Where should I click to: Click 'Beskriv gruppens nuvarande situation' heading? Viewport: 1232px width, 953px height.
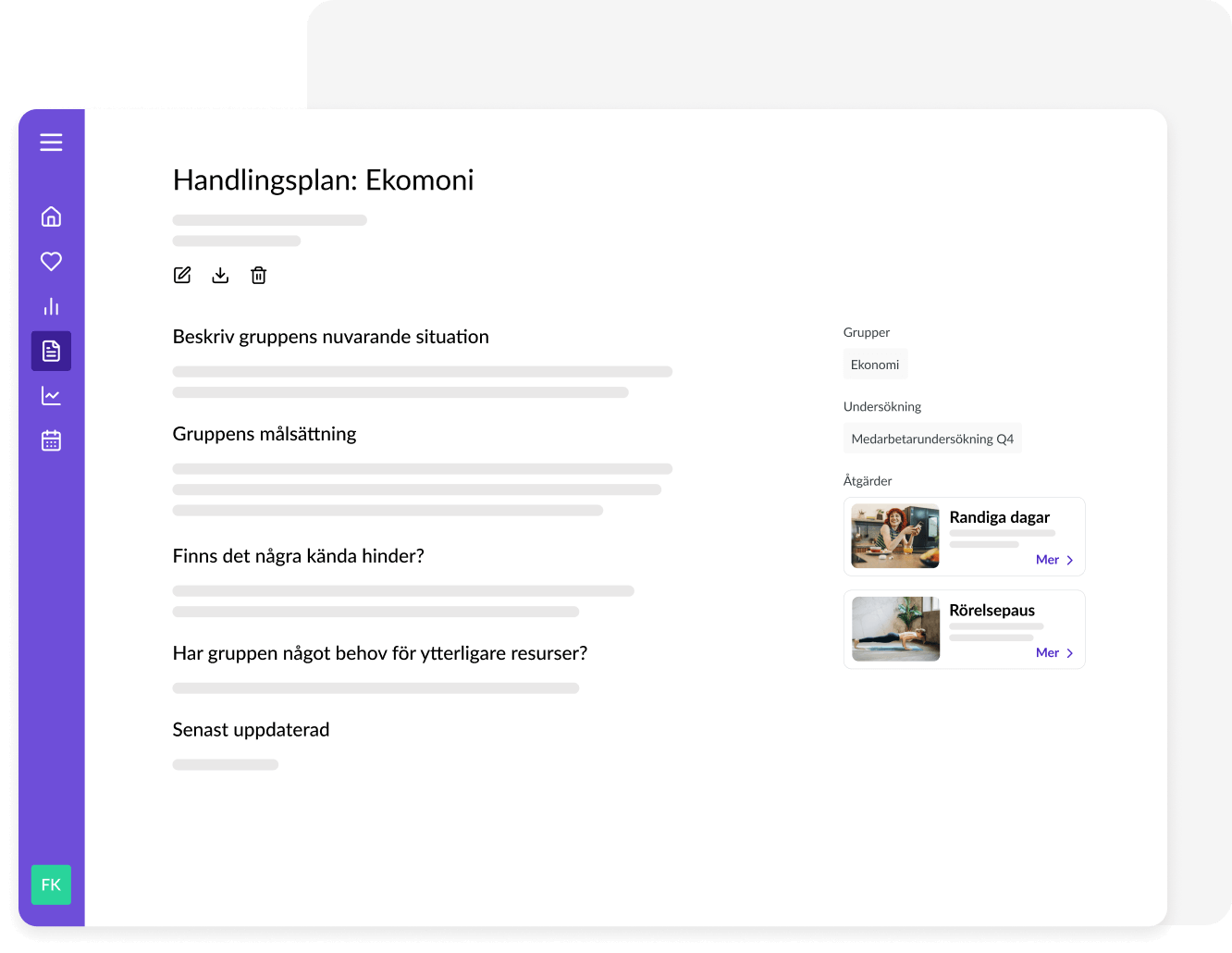[331, 337]
